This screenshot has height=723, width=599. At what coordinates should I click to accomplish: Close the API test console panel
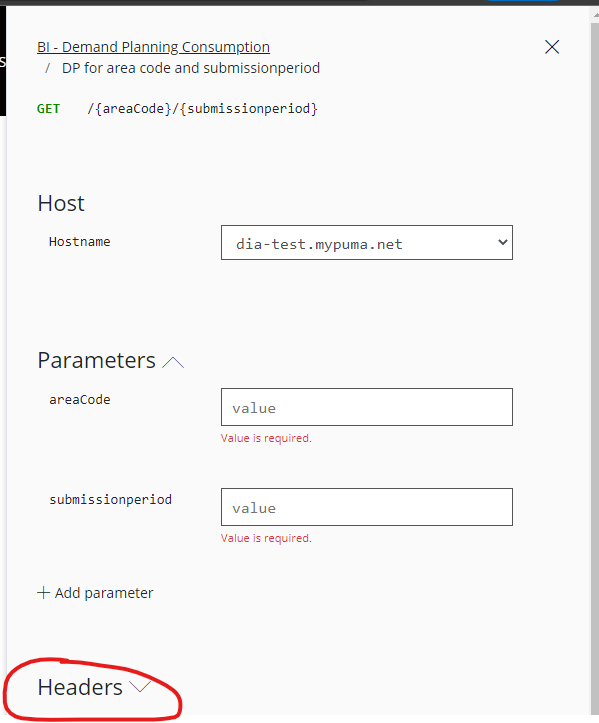coord(552,47)
